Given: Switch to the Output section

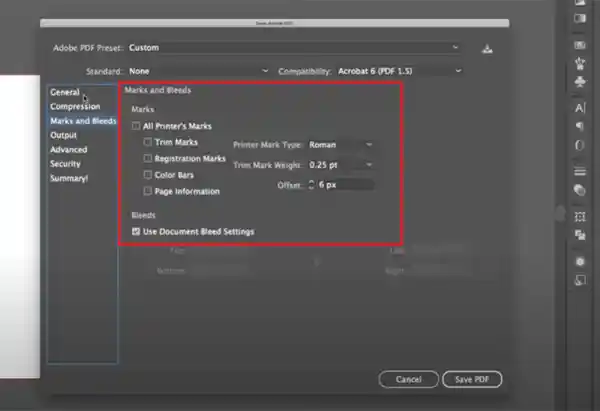Looking at the screenshot, I should pos(64,135).
